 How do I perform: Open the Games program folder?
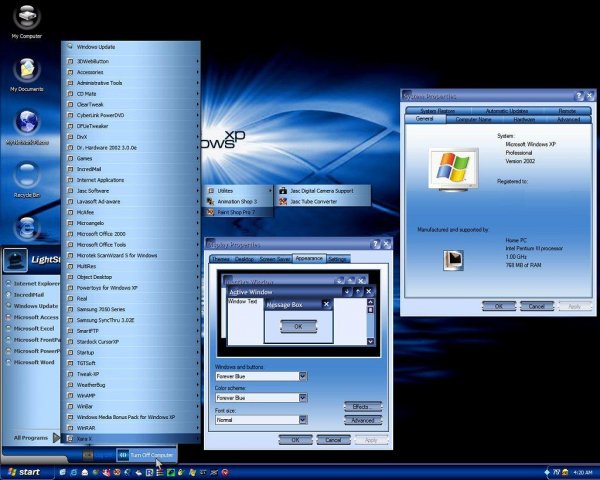coord(133,158)
